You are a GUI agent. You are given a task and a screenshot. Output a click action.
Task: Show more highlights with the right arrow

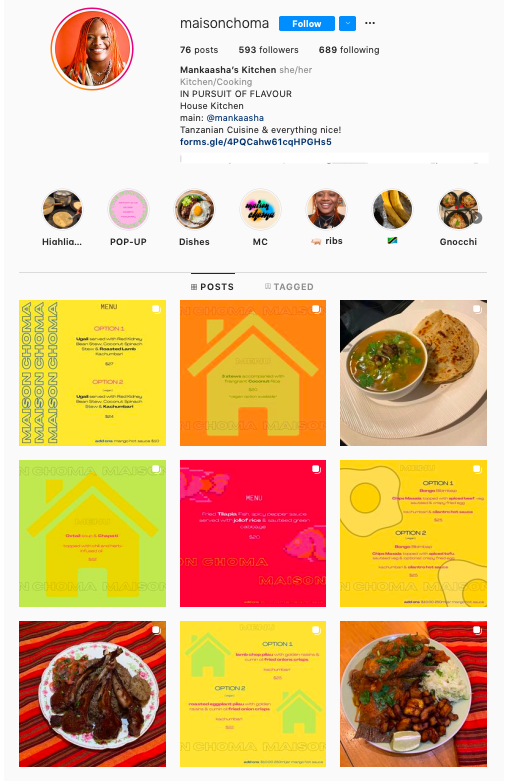click(477, 218)
